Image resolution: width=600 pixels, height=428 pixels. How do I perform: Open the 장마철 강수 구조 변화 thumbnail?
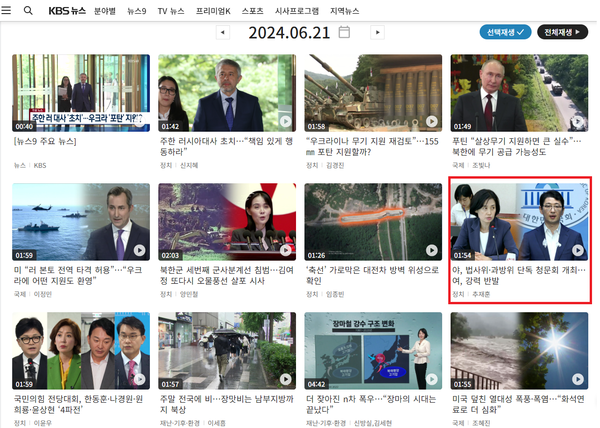[x=373, y=351]
